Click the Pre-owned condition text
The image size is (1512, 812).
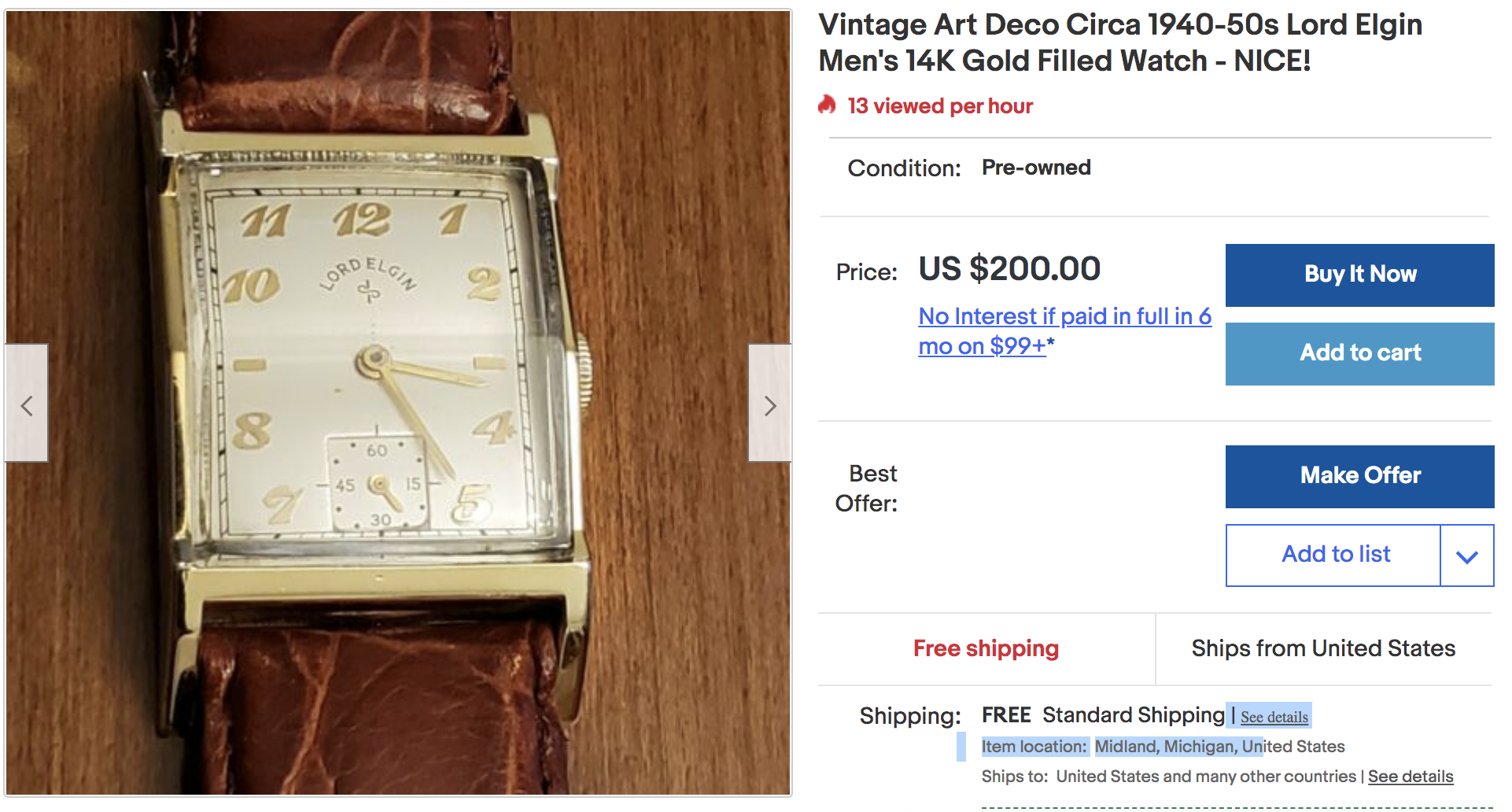(x=1036, y=168)
